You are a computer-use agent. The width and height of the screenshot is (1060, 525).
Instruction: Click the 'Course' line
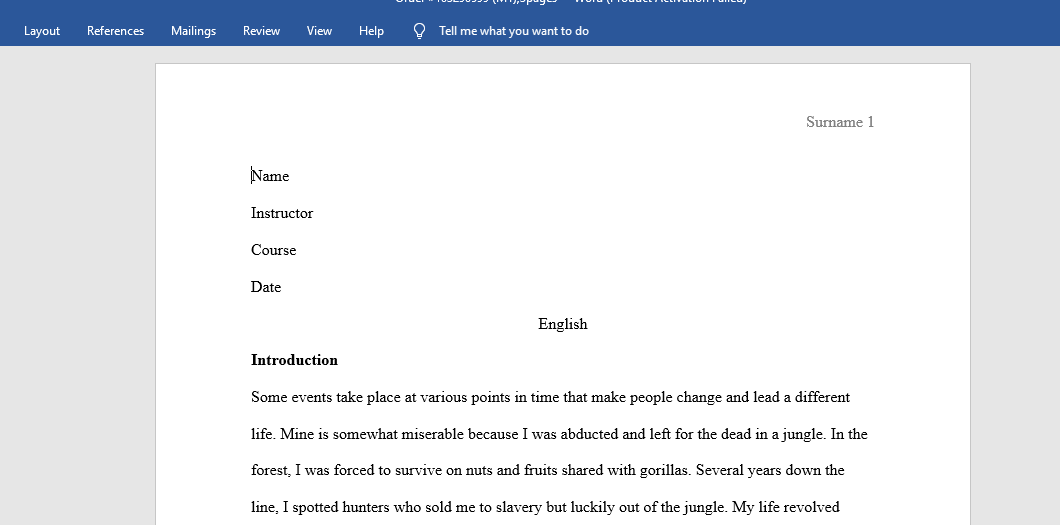(273, 250)
